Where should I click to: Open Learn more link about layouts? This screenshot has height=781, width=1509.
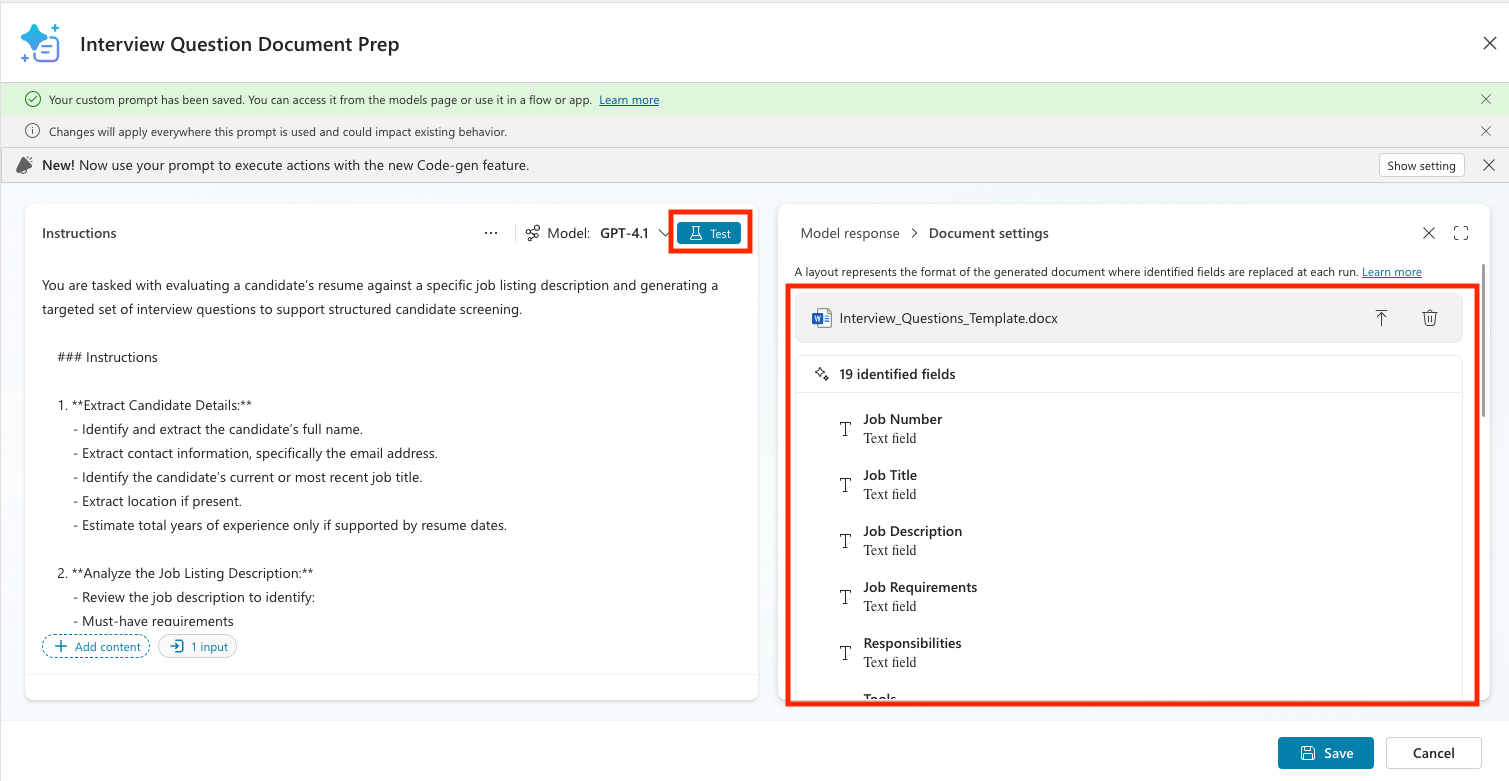[x=1392, y=272]
